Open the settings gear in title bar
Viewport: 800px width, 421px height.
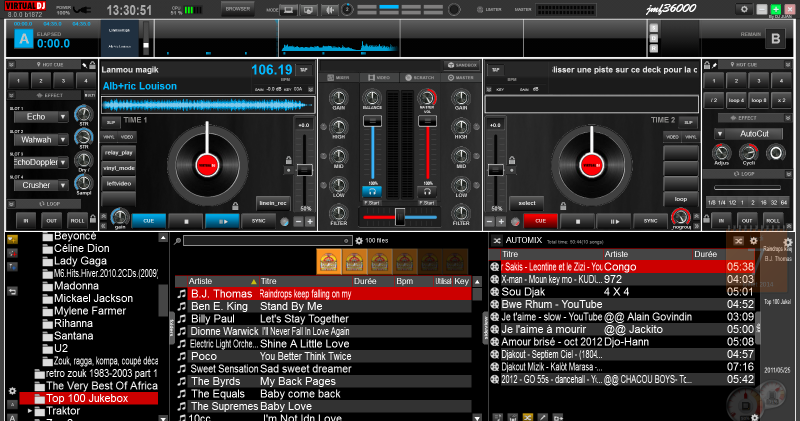point(743,8)
